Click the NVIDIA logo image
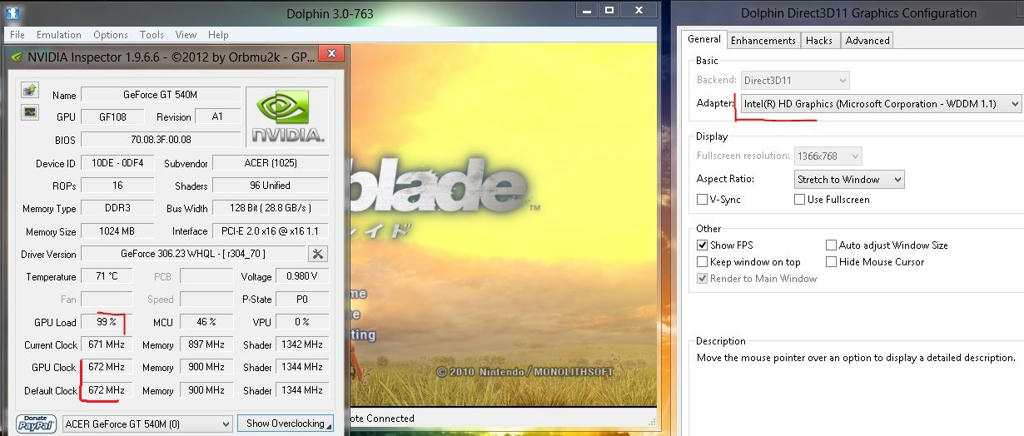This screenshot has height=436, width=1024. (287, 116)
